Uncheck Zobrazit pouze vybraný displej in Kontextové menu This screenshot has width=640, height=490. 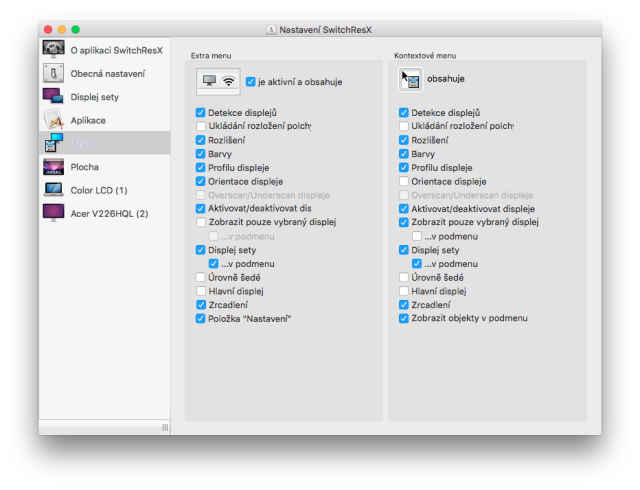pyautogui.click(x=404, y=222)
